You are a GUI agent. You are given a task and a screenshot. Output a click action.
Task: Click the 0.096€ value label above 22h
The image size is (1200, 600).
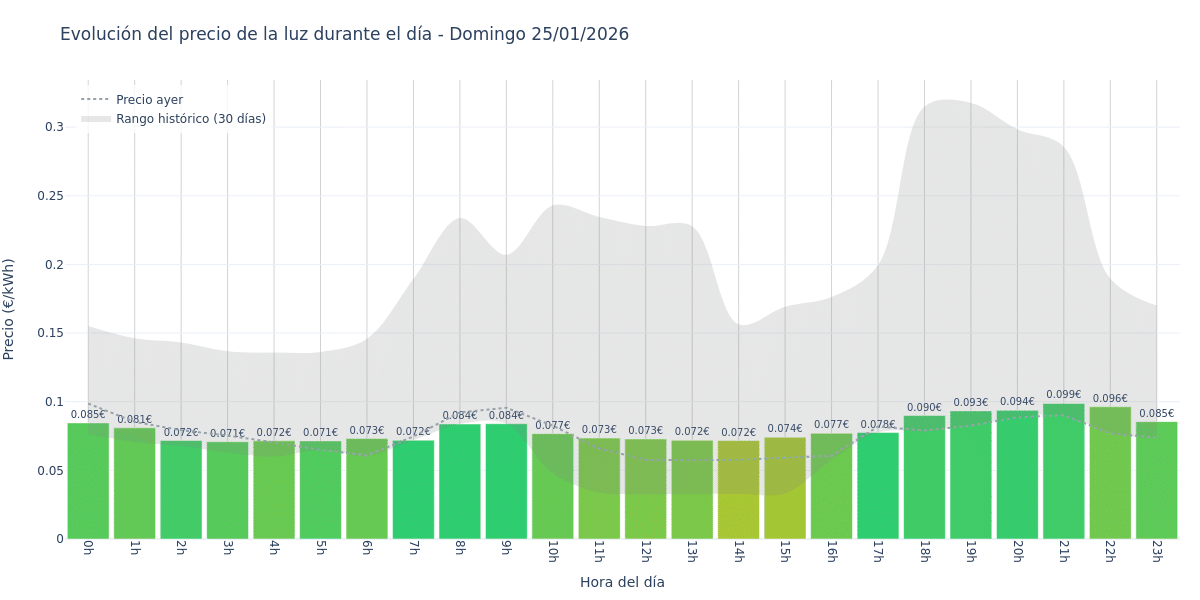[x=1110, y=399]
